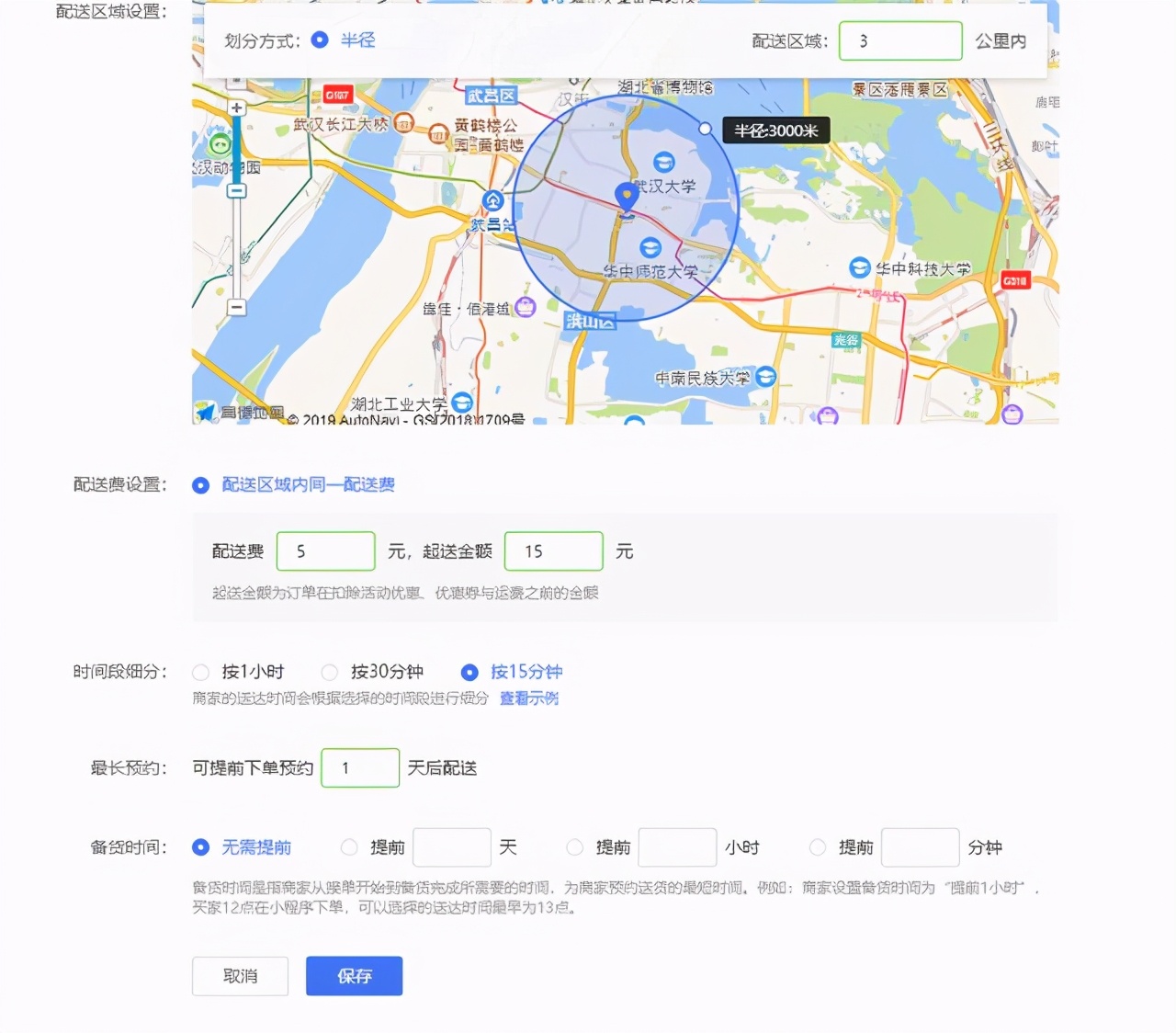Click the 取消 cancel button

(240, 976)
